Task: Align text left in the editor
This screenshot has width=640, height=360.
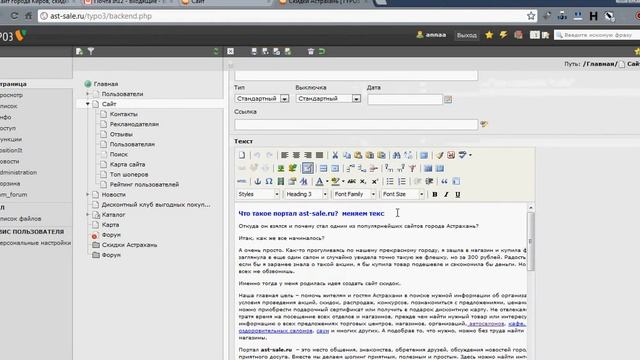Action: click(284, 155)
